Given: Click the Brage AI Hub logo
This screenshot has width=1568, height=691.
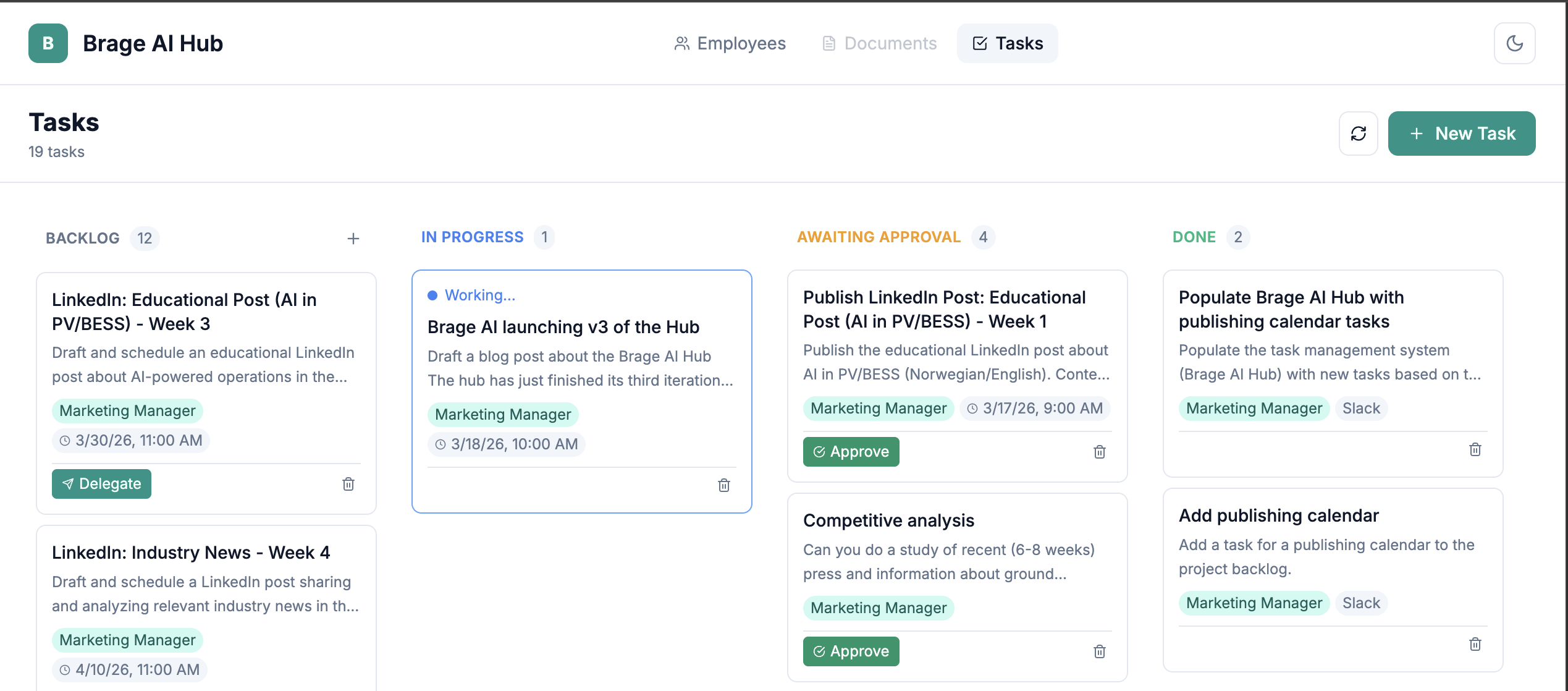Looking at the screenshot, I should [48, 43].
